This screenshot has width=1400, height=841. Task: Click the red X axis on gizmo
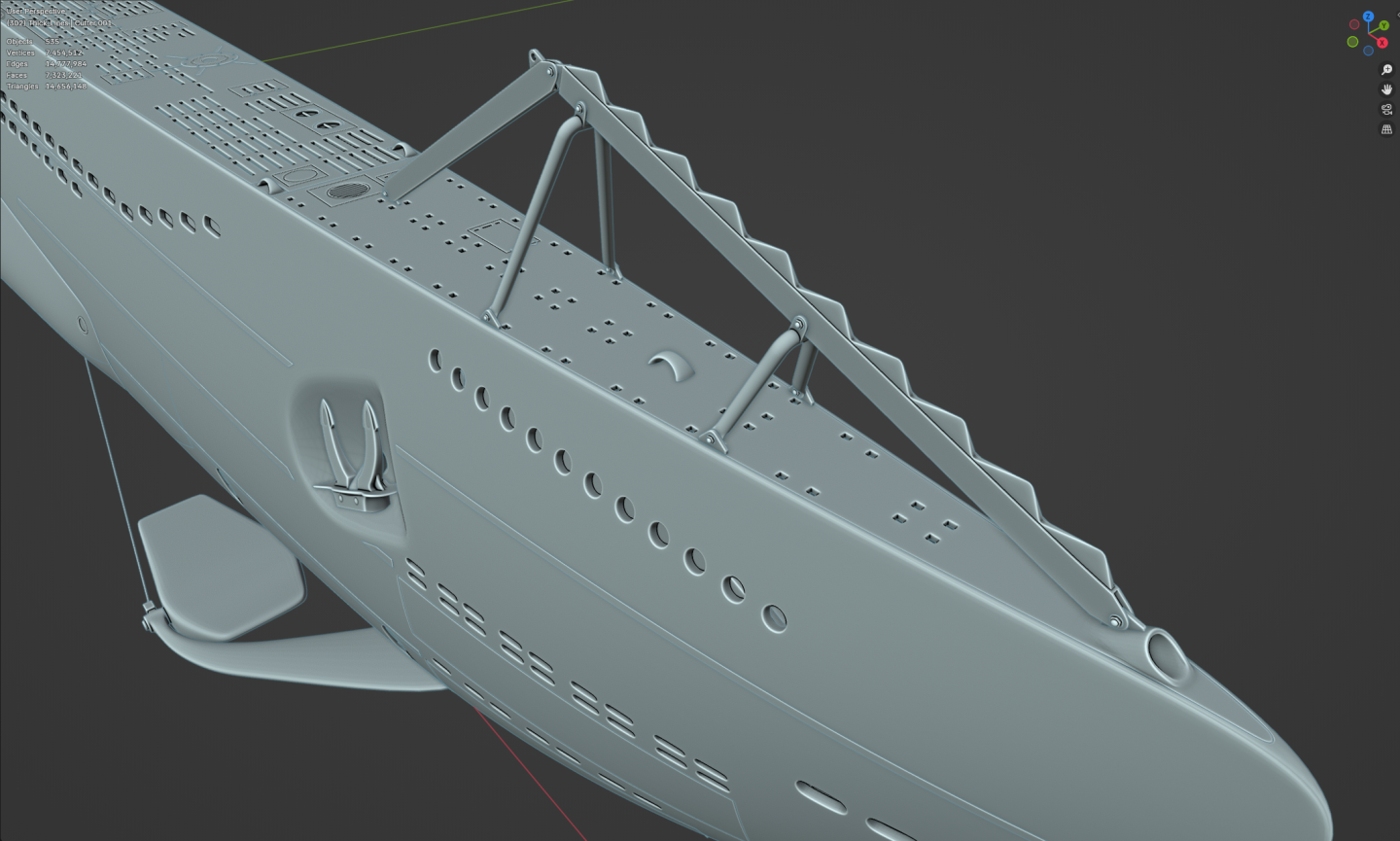(1382, 43)
